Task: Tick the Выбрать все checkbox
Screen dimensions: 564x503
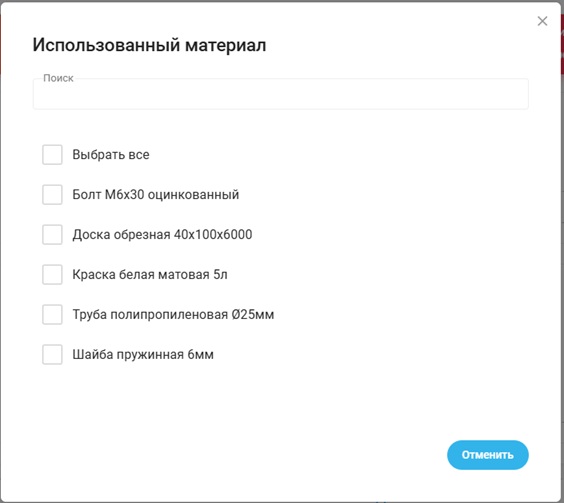Action: click(52, 155)
